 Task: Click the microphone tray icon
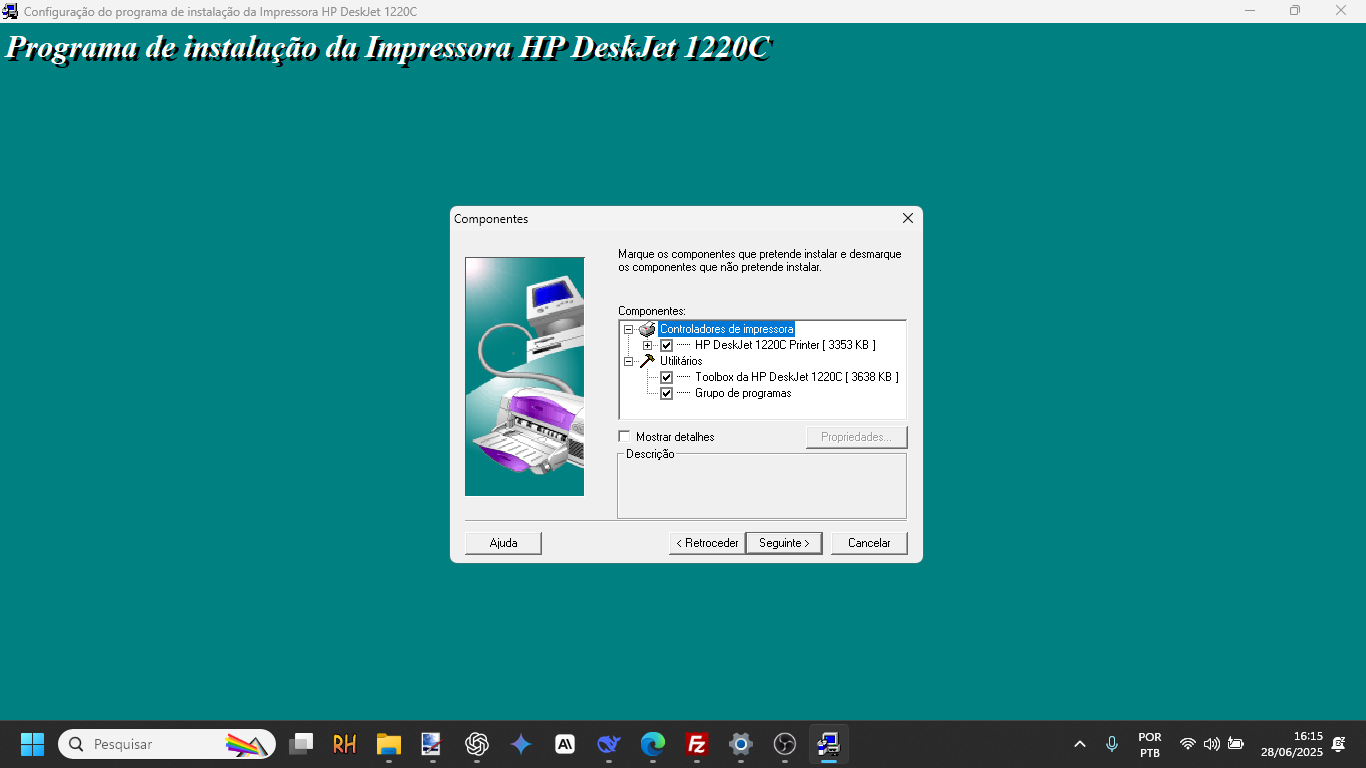1112,744
